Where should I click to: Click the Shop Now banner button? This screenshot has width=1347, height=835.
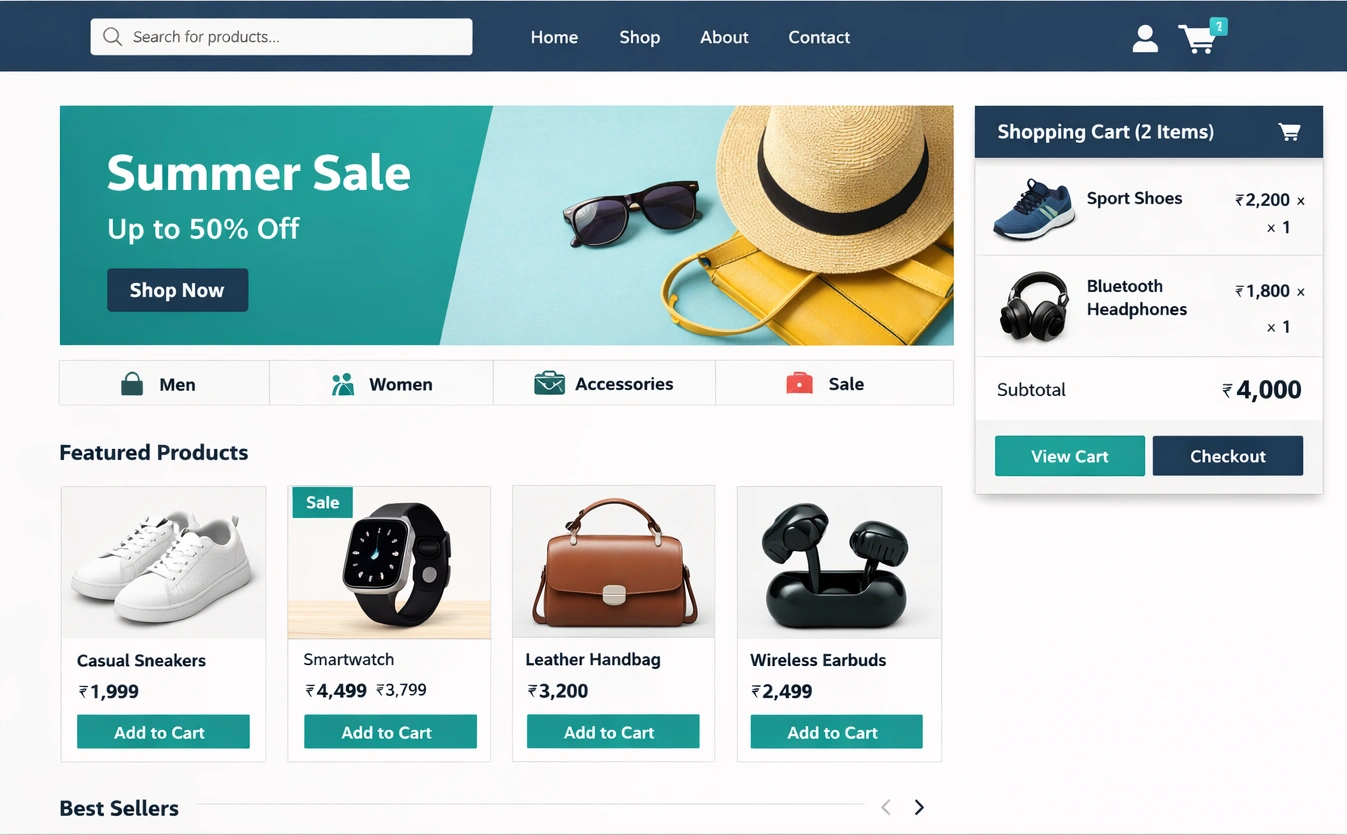[177, 290]
